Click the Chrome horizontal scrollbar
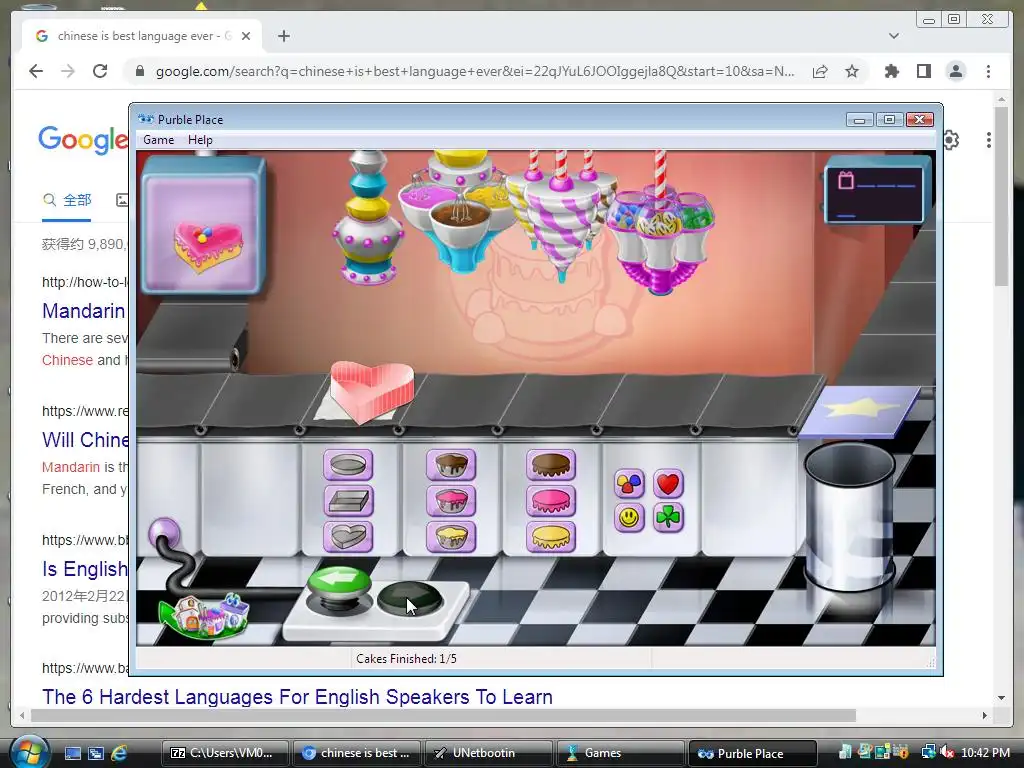The height and width of the screenshot is (768, 1024). pos(443,716)
